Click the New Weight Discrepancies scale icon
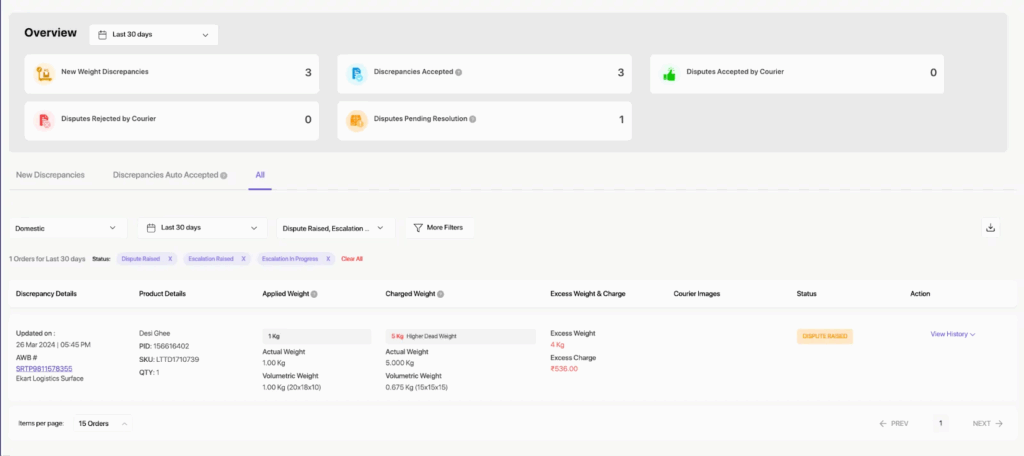 coord(44,73)
